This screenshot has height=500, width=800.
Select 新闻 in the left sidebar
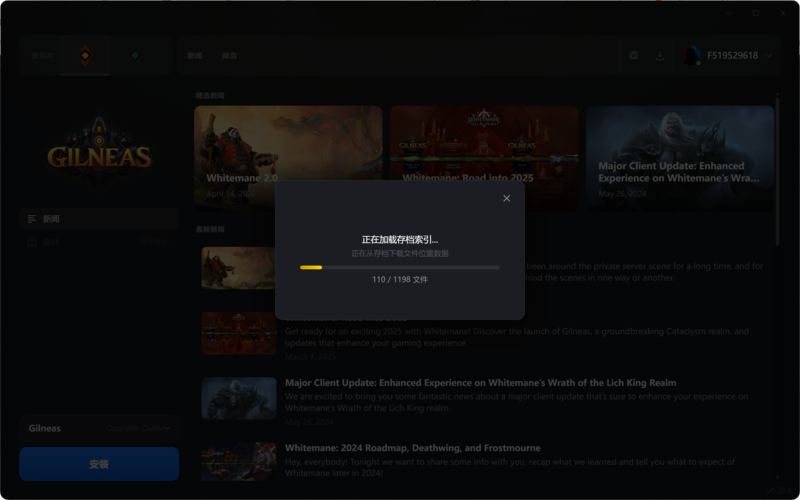click(99, 219)
